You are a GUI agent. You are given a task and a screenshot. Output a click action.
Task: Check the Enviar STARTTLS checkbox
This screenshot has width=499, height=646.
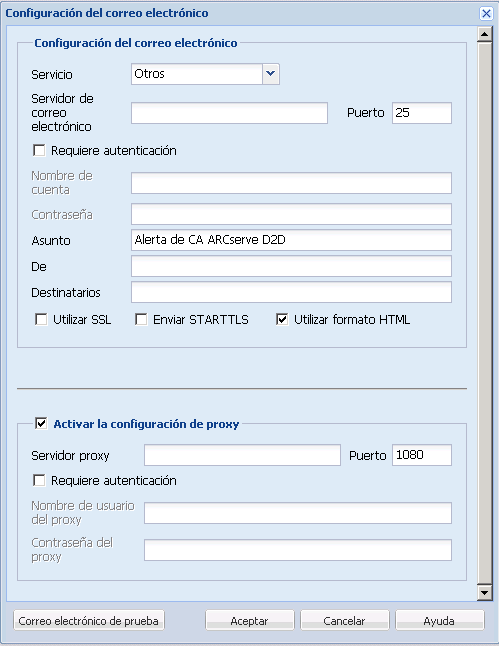141,319
